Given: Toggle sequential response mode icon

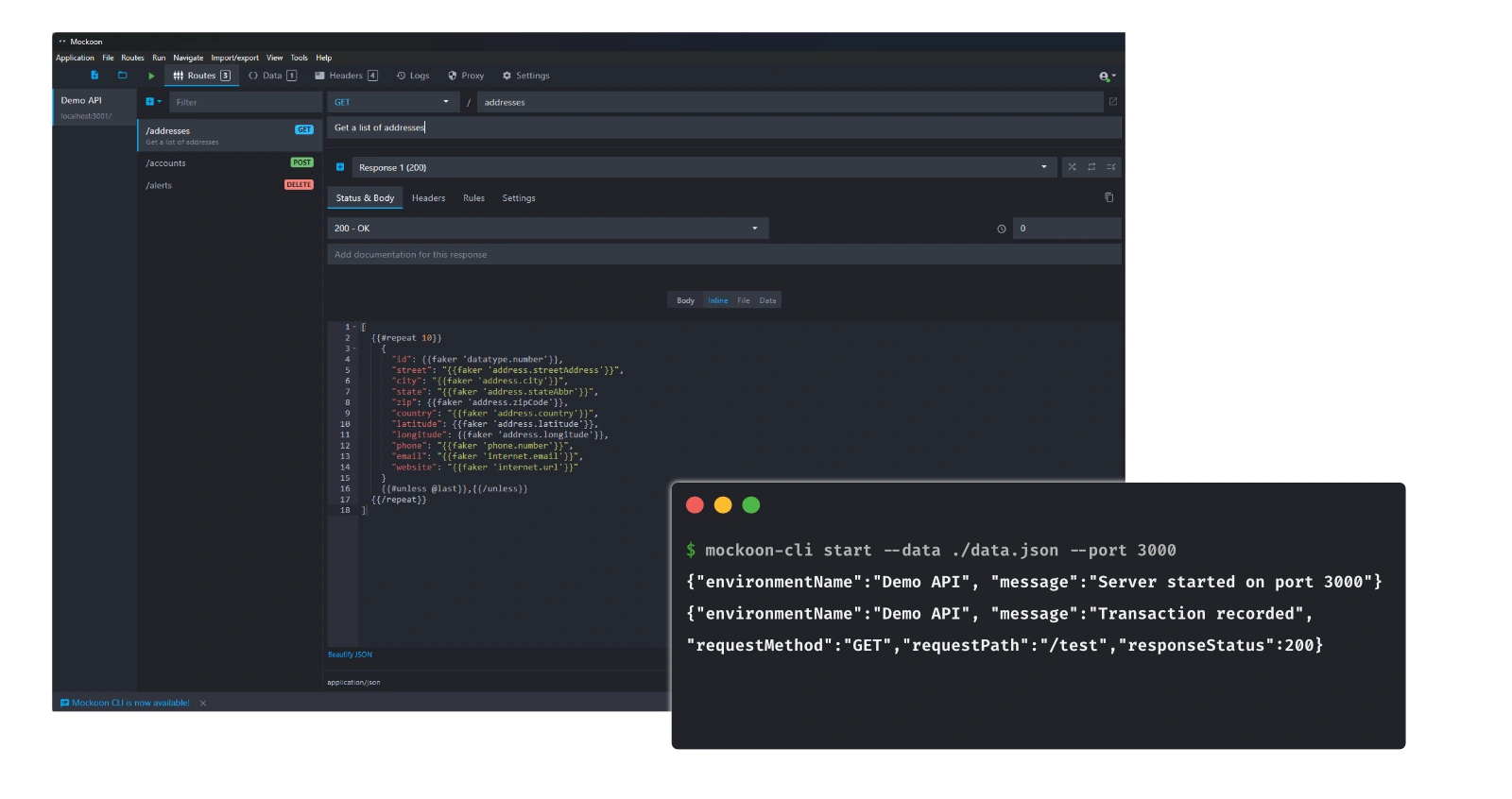Looking at the screenshot, I should click(1091, 167).
